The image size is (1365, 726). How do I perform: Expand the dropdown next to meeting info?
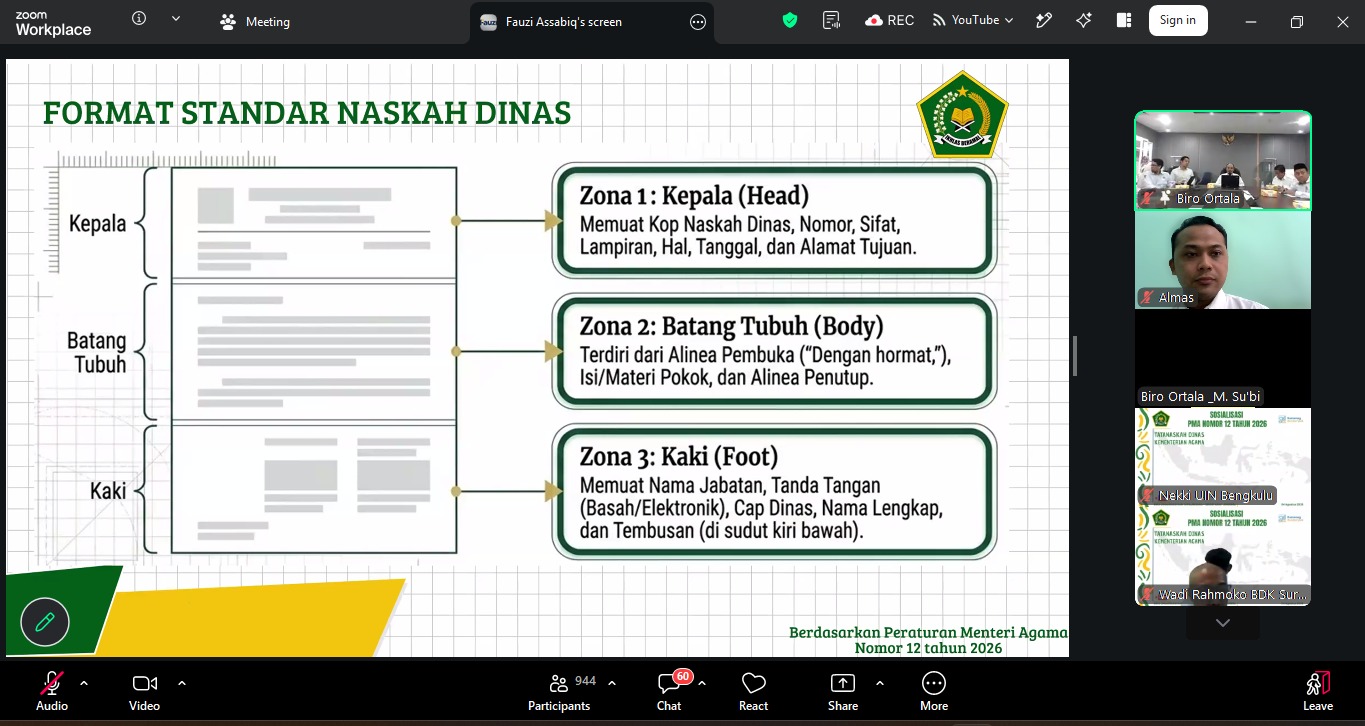[x=176, y=19]
